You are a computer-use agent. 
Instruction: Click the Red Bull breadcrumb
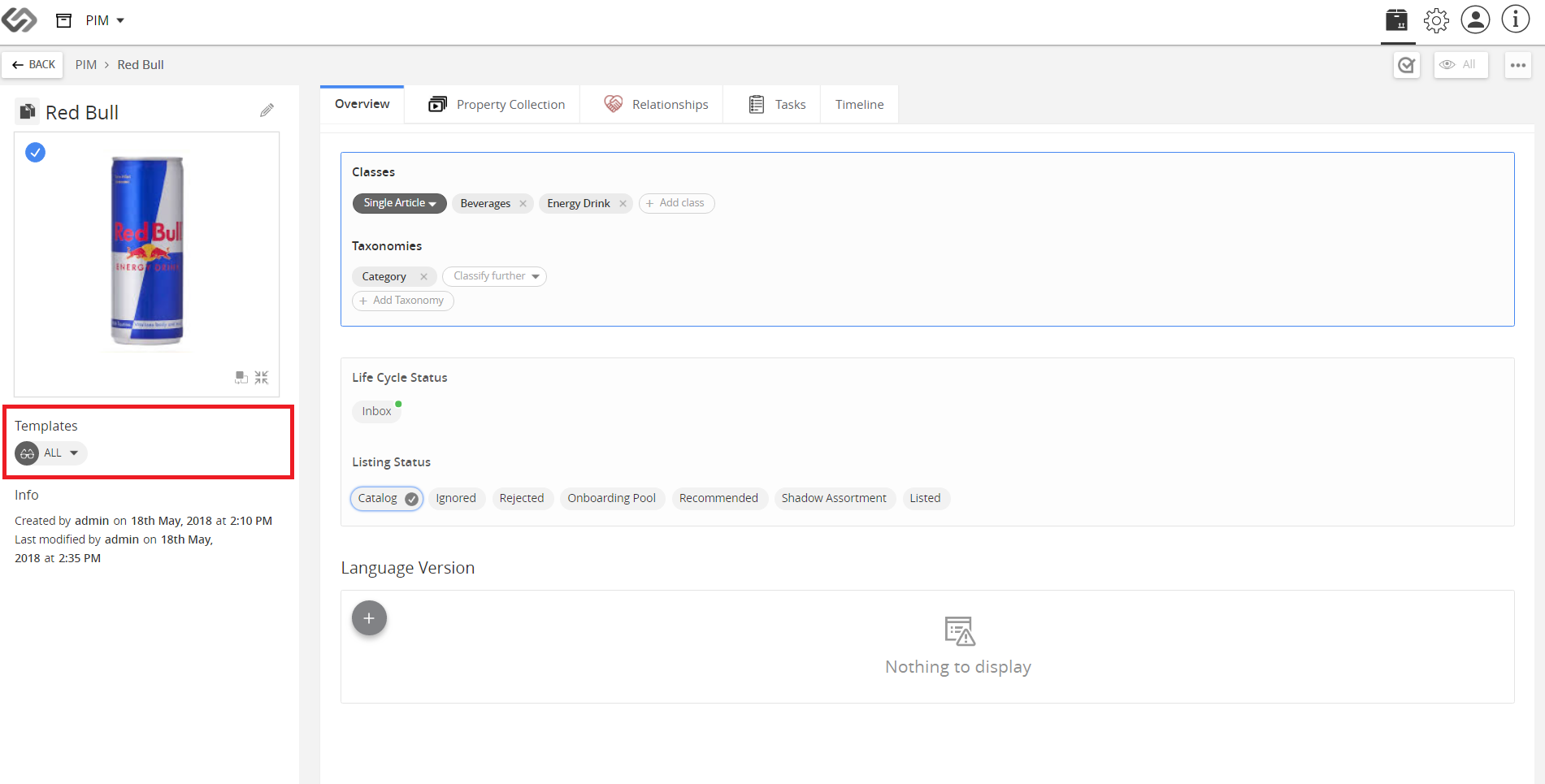coord(141,65)
